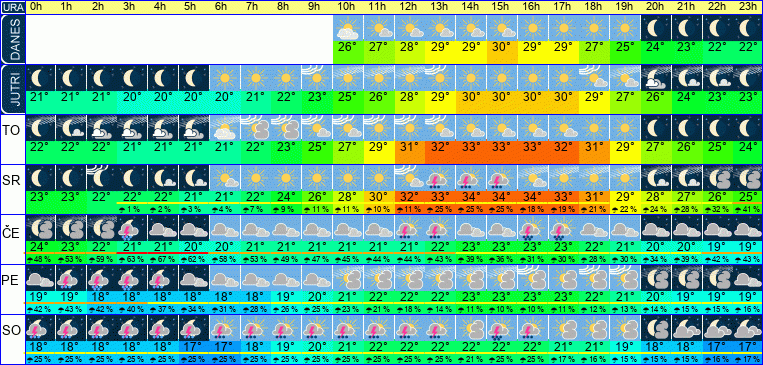Select the SR day row label
This screenshot has width=763, height=365.
[x=11, y=181]
